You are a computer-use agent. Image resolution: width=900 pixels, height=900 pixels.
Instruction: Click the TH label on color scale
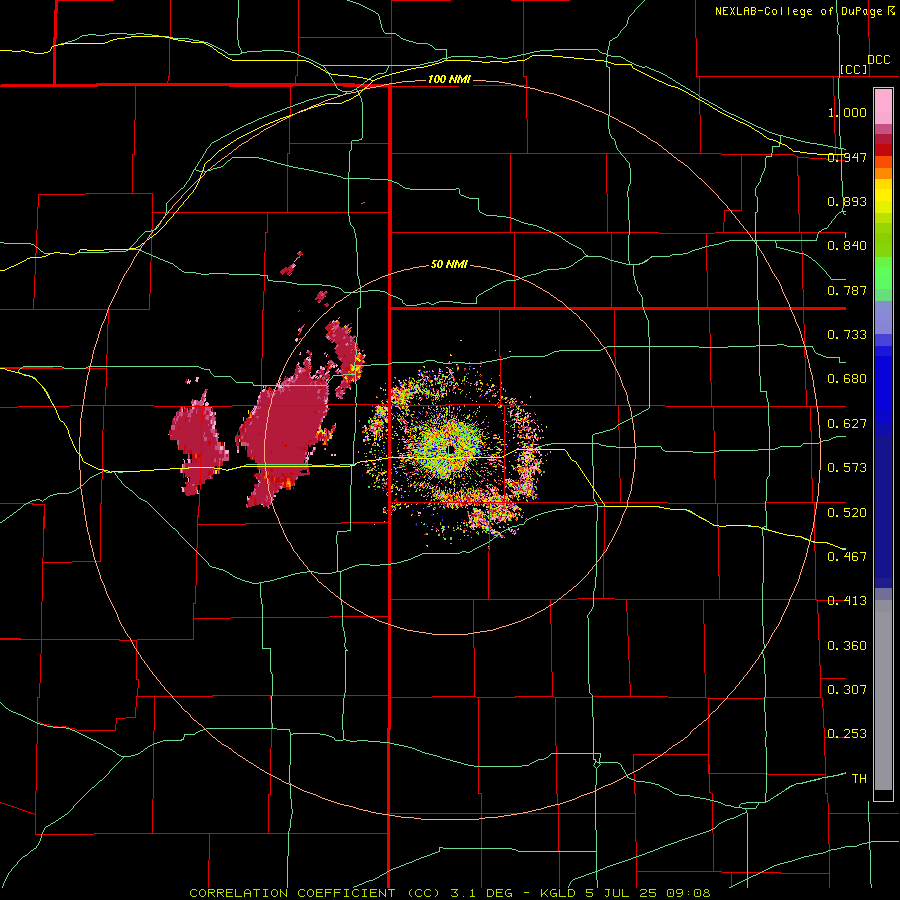pos(859,779)
